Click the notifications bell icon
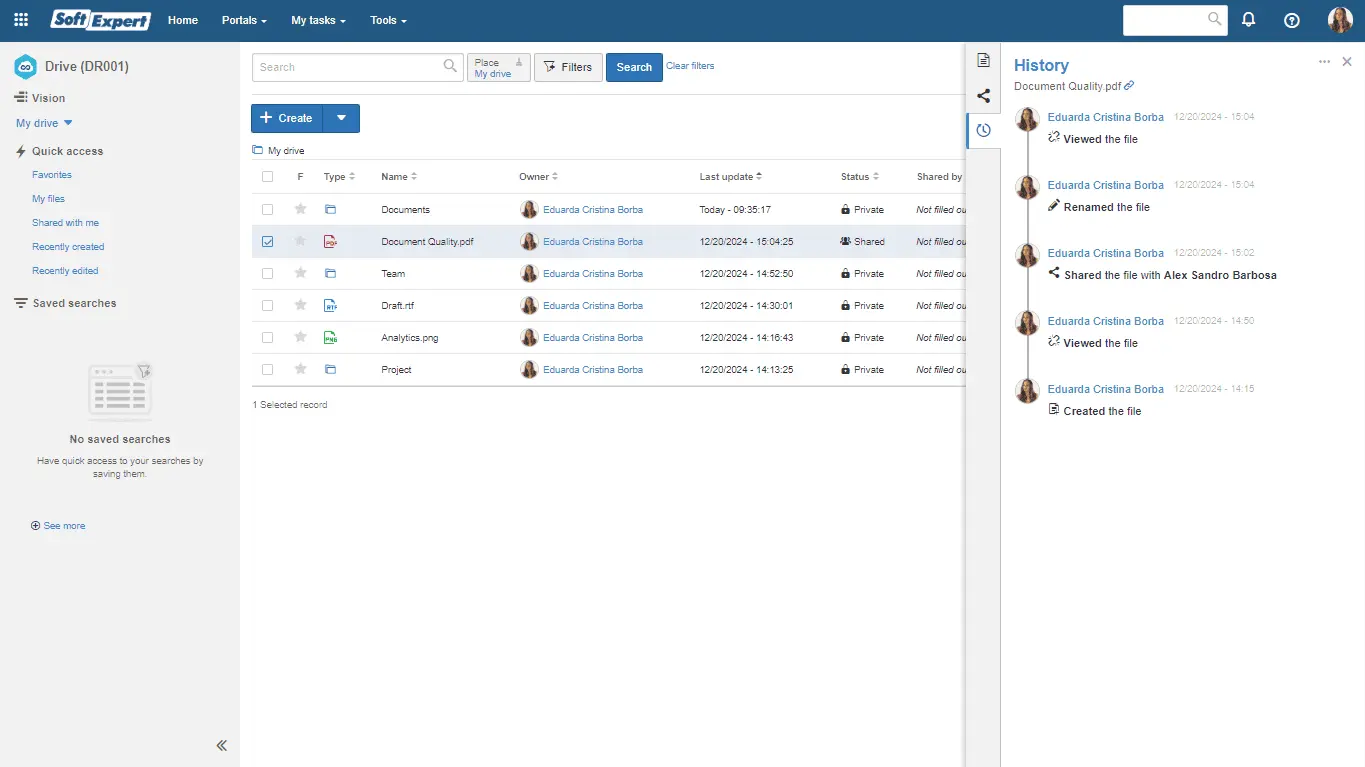The image size is (1365, 767). click(1248, 20)
